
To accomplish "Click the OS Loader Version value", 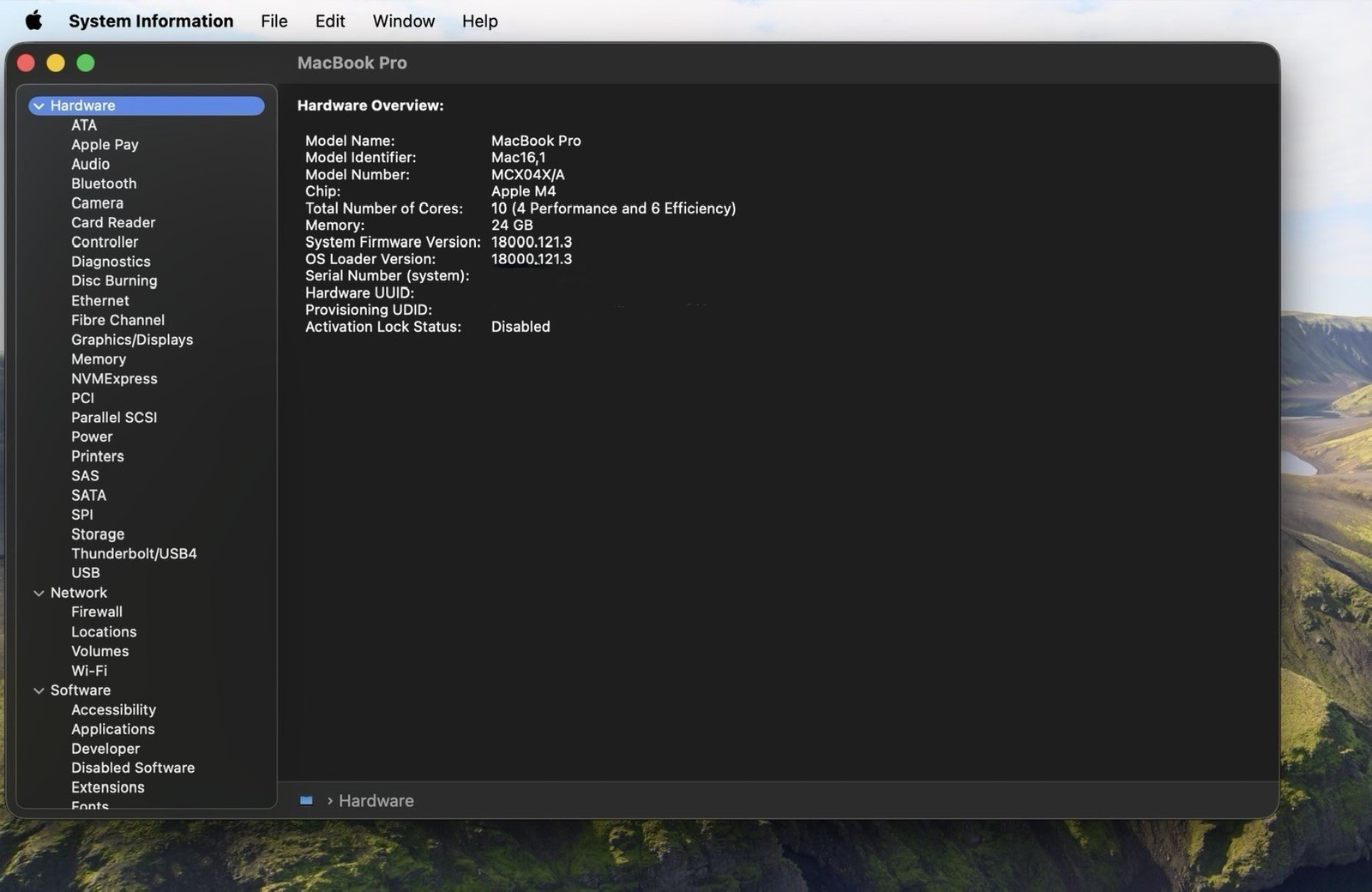I will pyautogui.click(x=531, y=259).
